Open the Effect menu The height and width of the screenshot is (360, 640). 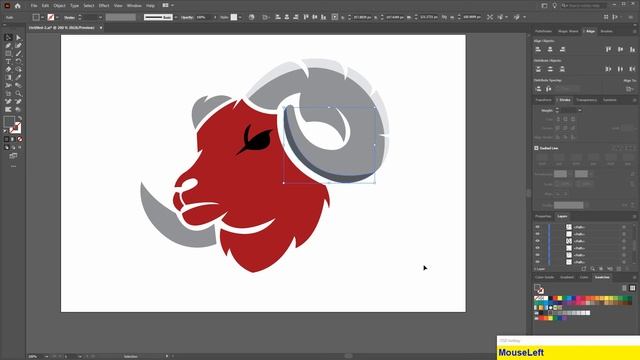104,6
